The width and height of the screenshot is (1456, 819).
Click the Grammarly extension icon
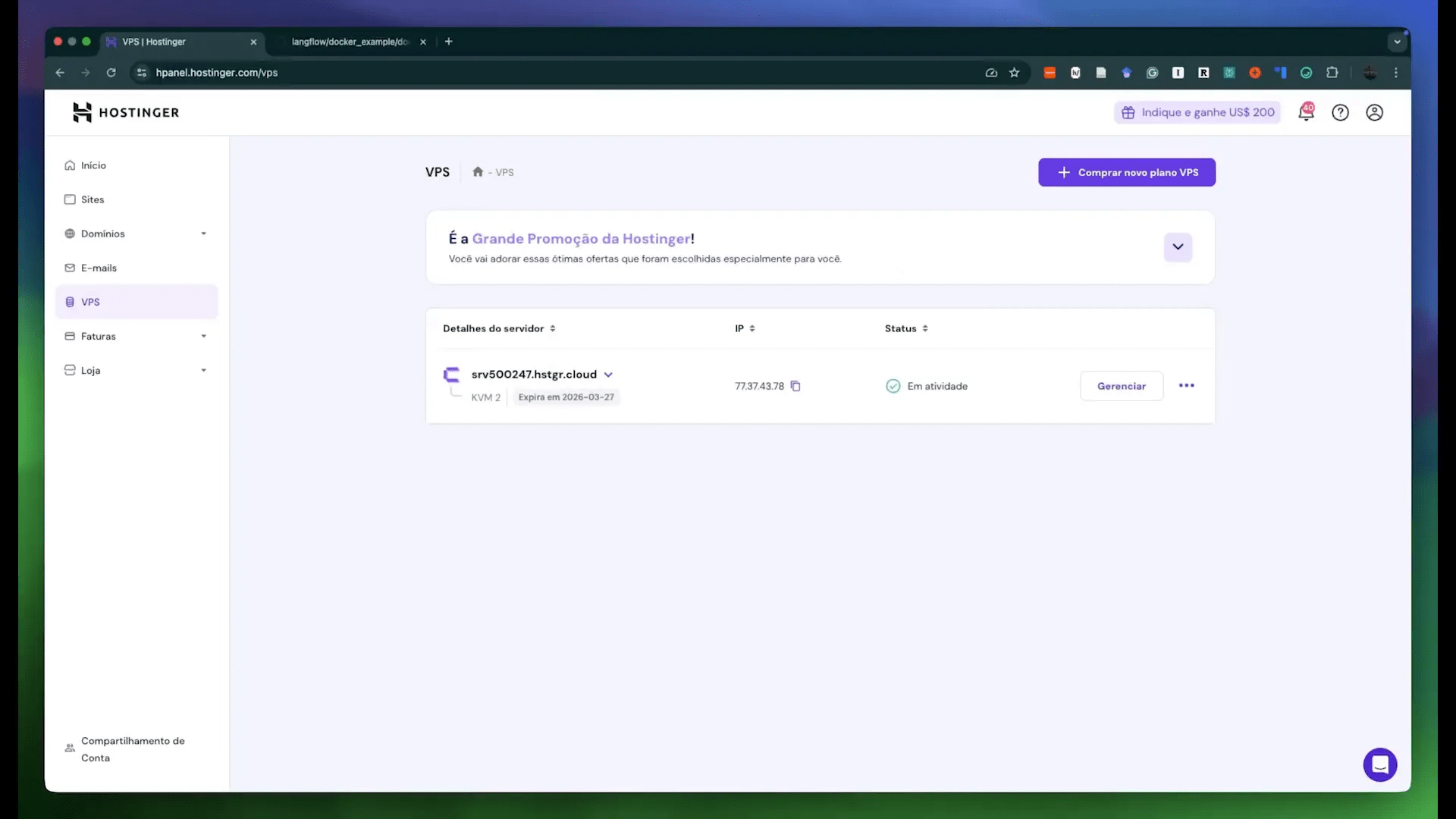[1153, 73]
